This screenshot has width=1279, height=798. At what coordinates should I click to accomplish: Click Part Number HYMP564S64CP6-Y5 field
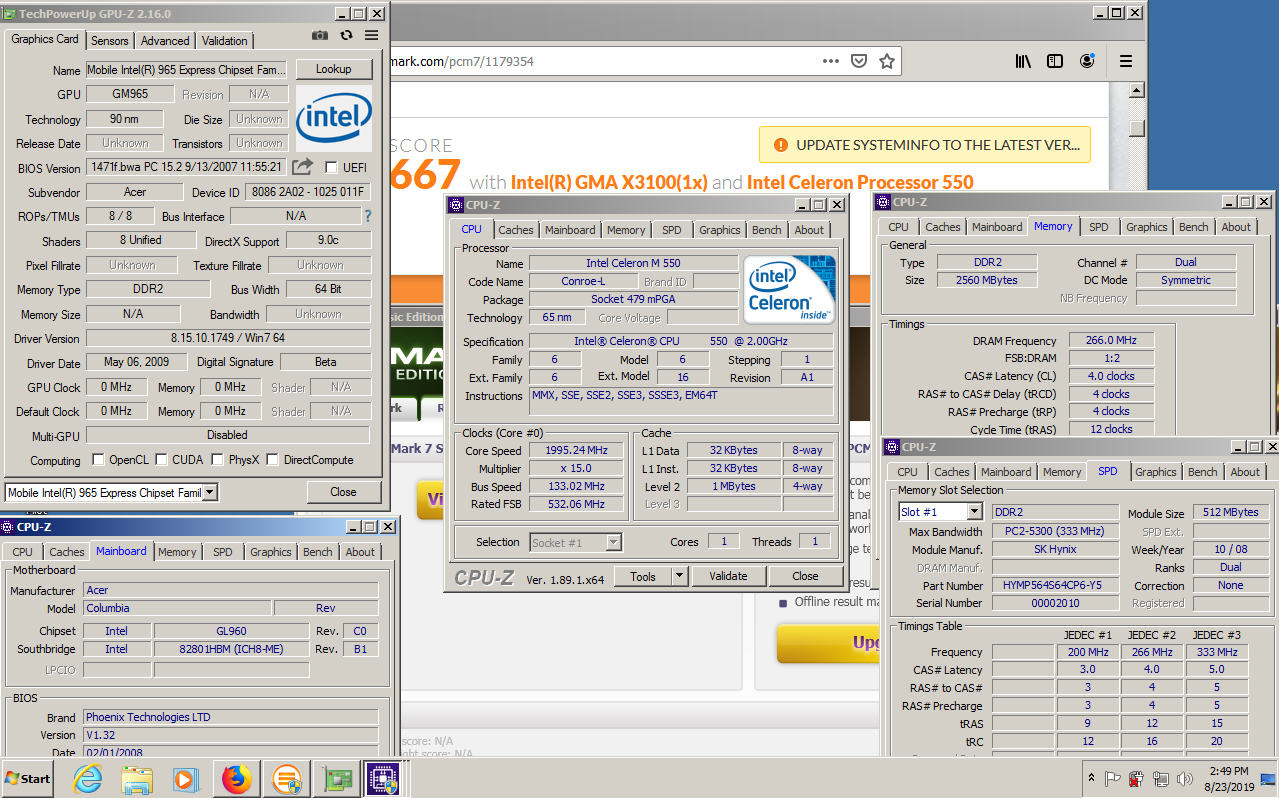click(1053, 586)
